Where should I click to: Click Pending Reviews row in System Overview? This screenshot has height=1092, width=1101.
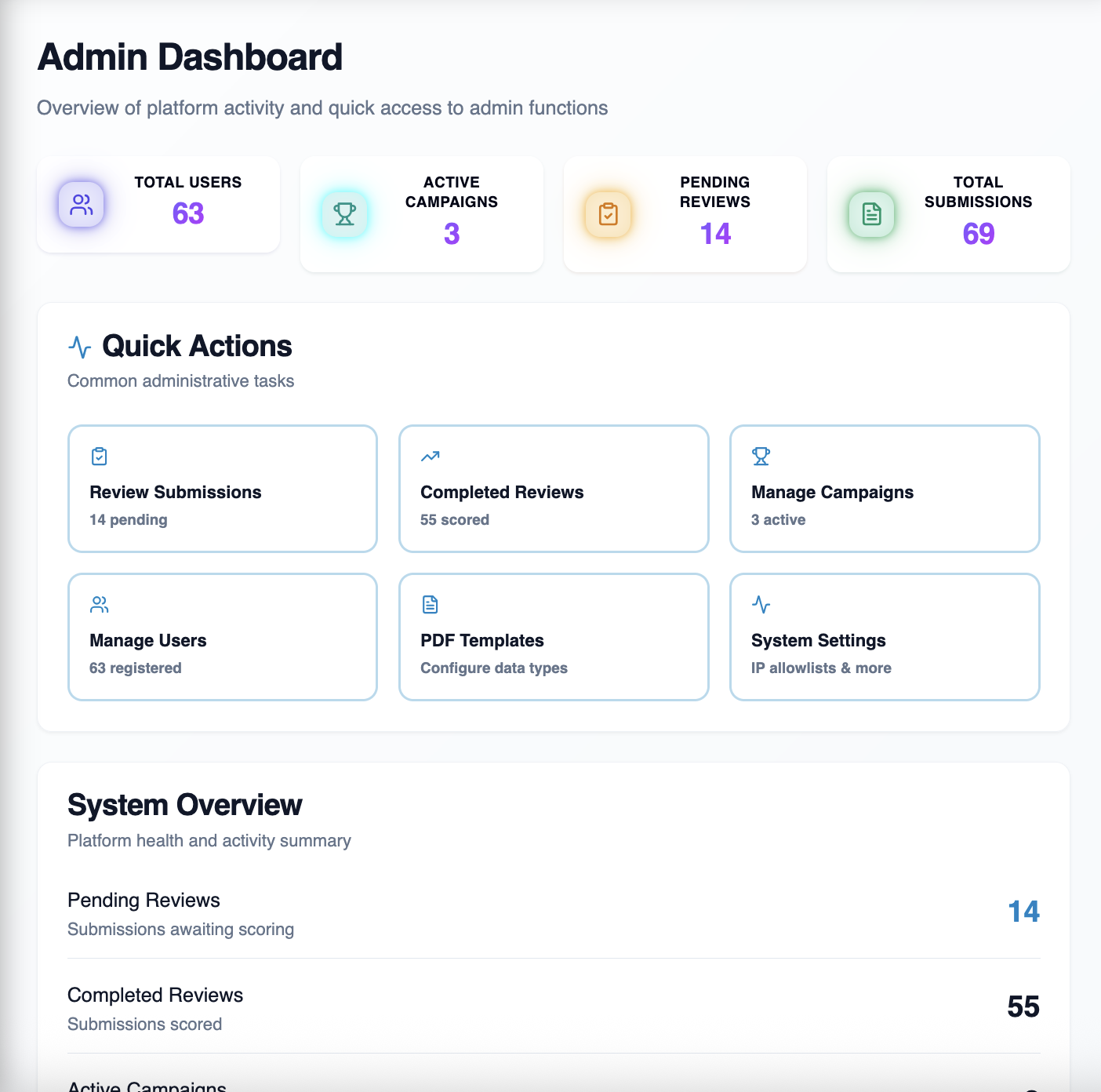554,913
